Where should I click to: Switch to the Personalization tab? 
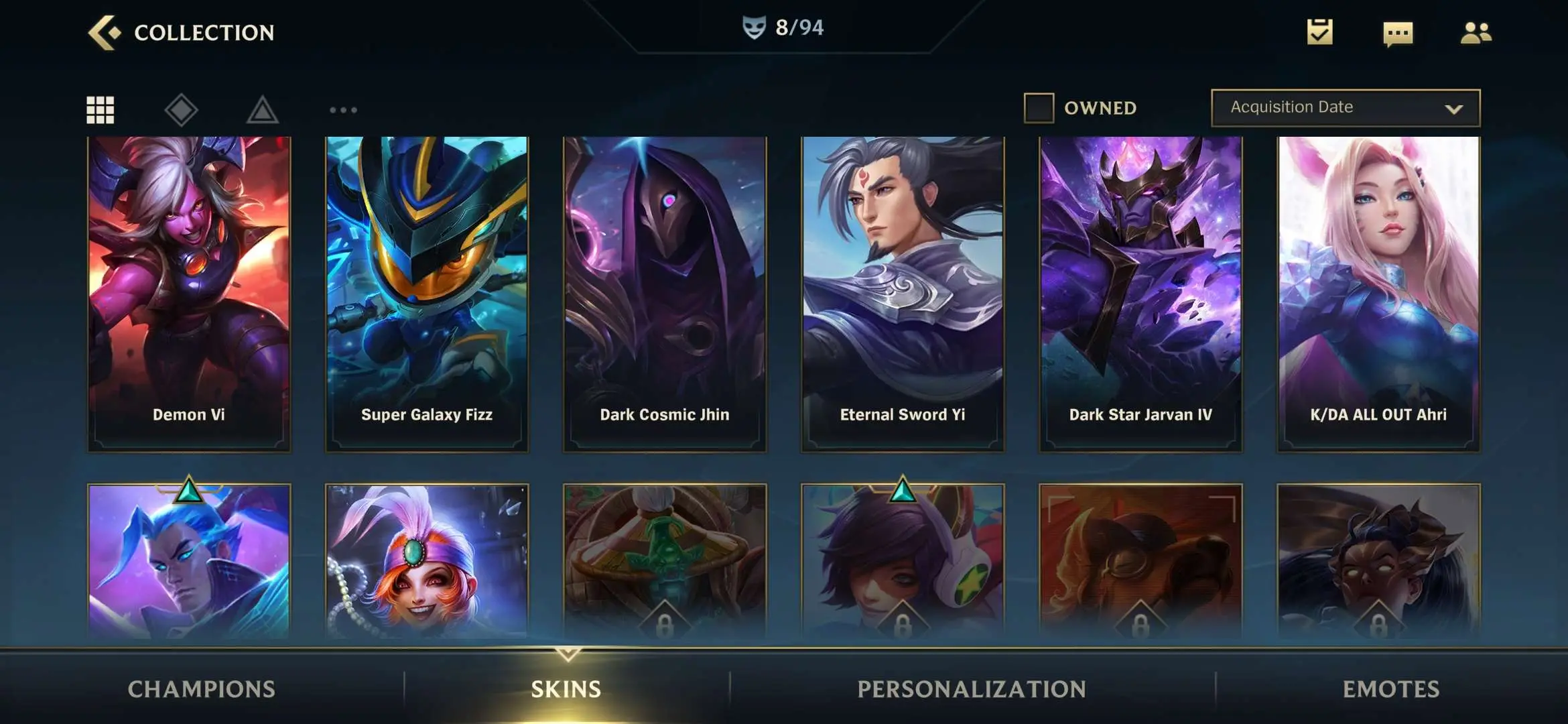click(972, 689)
